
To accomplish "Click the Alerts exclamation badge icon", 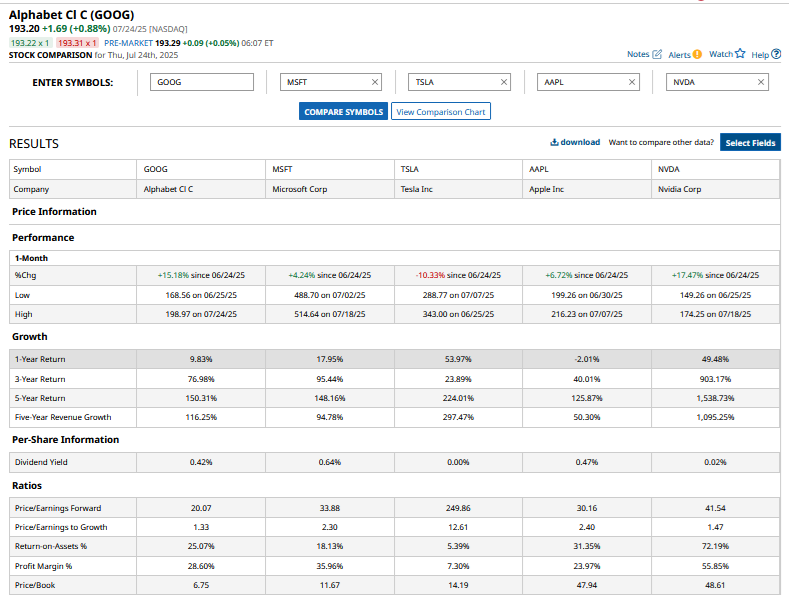I will click(x=697, y=54).
